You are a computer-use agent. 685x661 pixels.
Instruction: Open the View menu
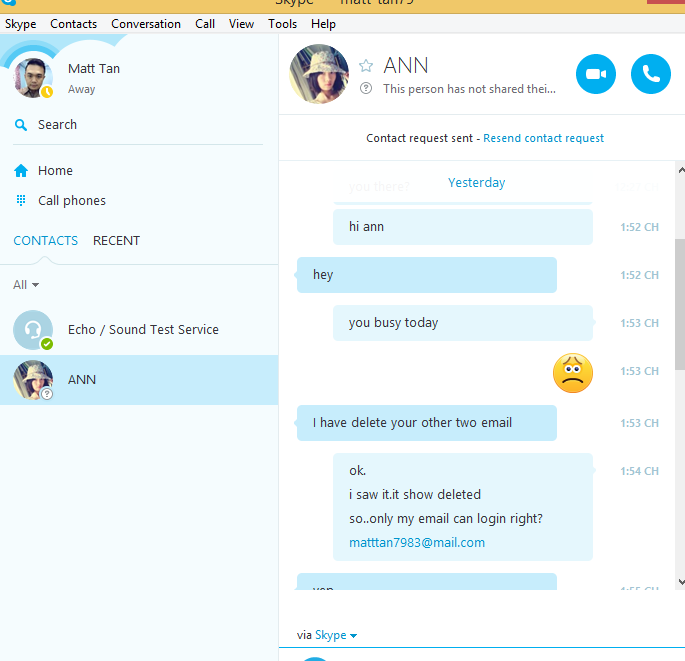pyautogui.click(x=241, y=24)
